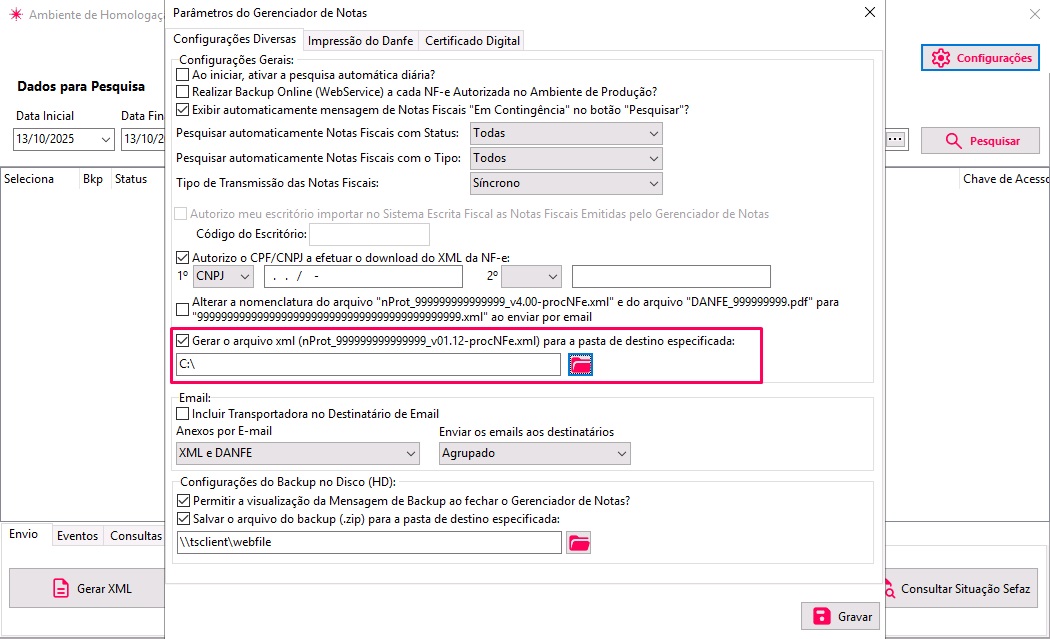
Task: Click folder icon beside backup destination path
Action: pyautogui.click(x=579, y=543)
